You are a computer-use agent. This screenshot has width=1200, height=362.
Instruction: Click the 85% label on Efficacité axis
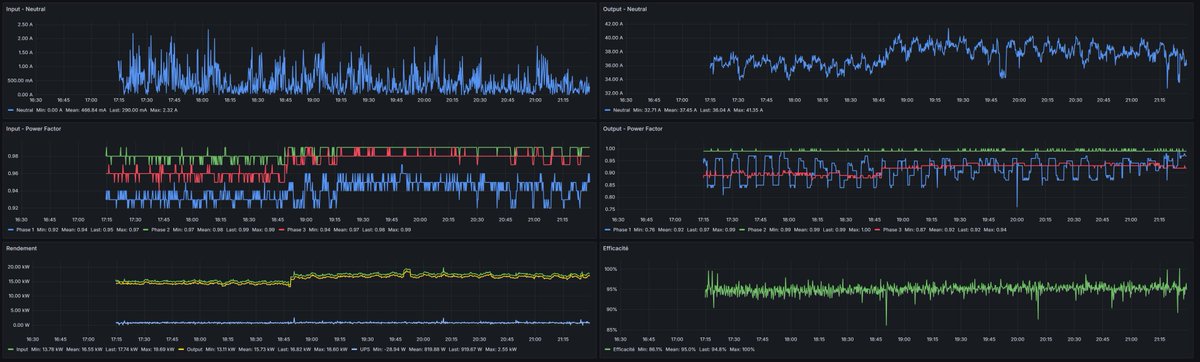coord(613,330)
